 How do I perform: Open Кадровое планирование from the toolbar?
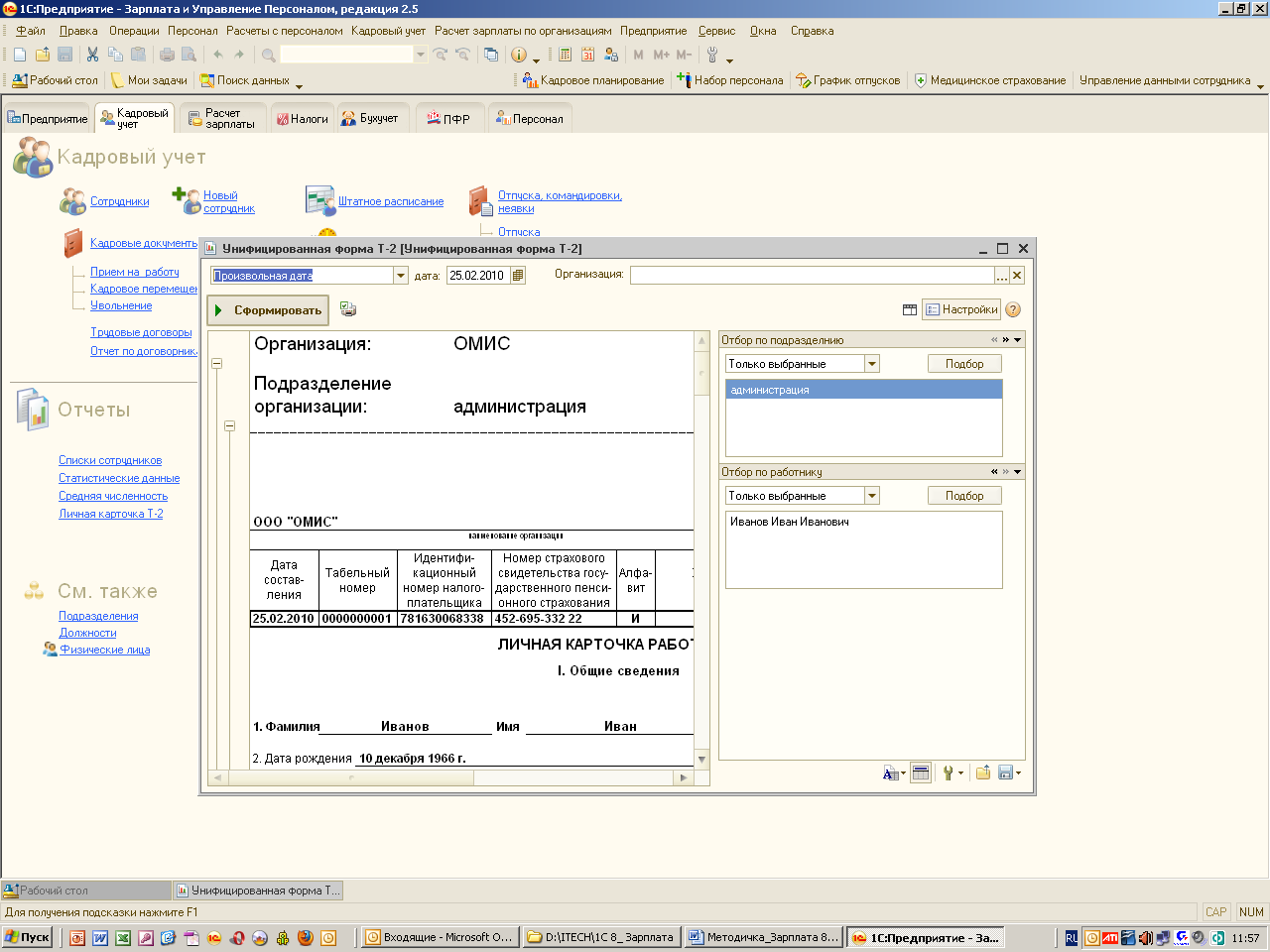pos(593,80)
